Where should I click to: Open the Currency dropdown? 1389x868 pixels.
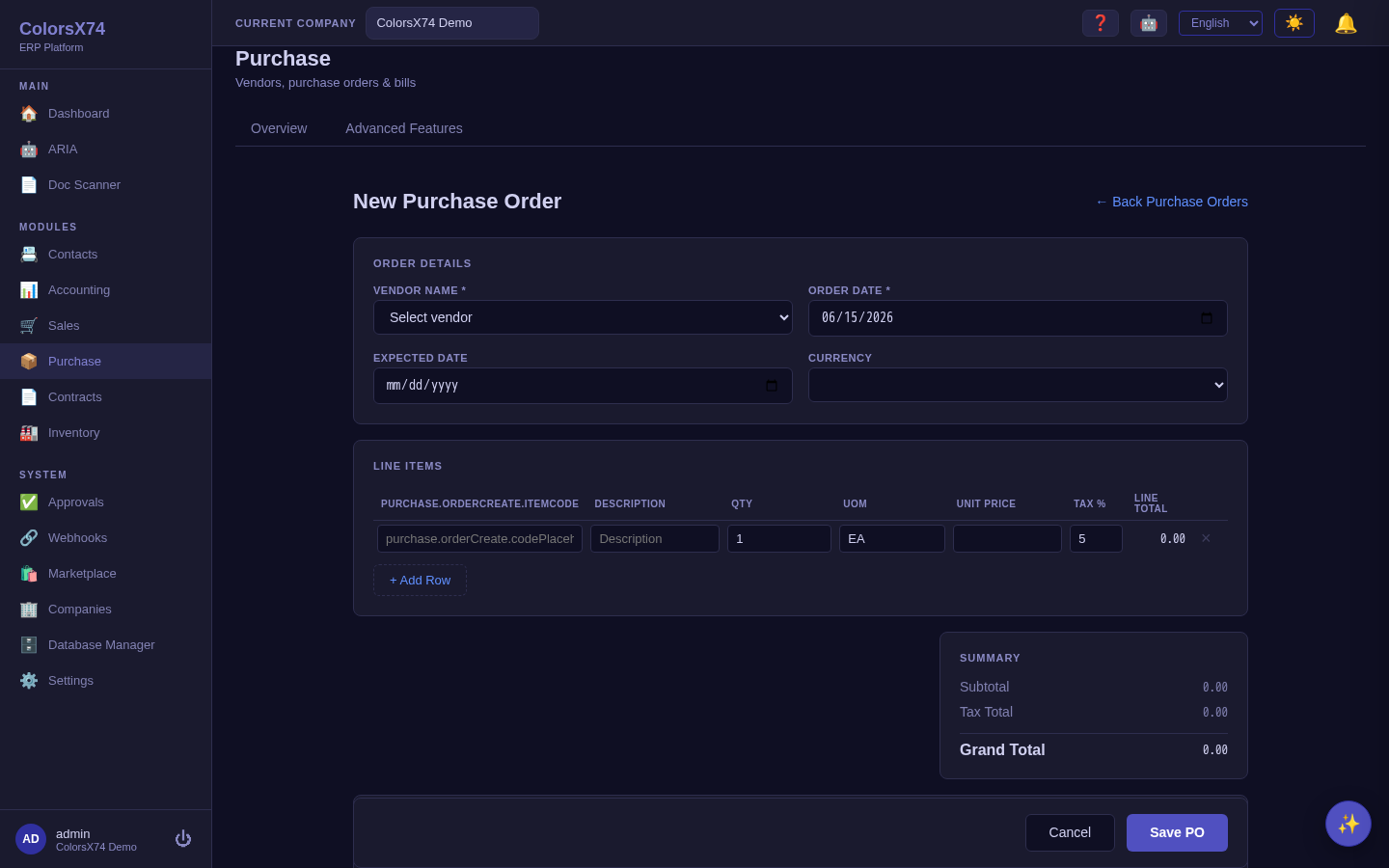pyautogui.click(x=1018, y=385)
